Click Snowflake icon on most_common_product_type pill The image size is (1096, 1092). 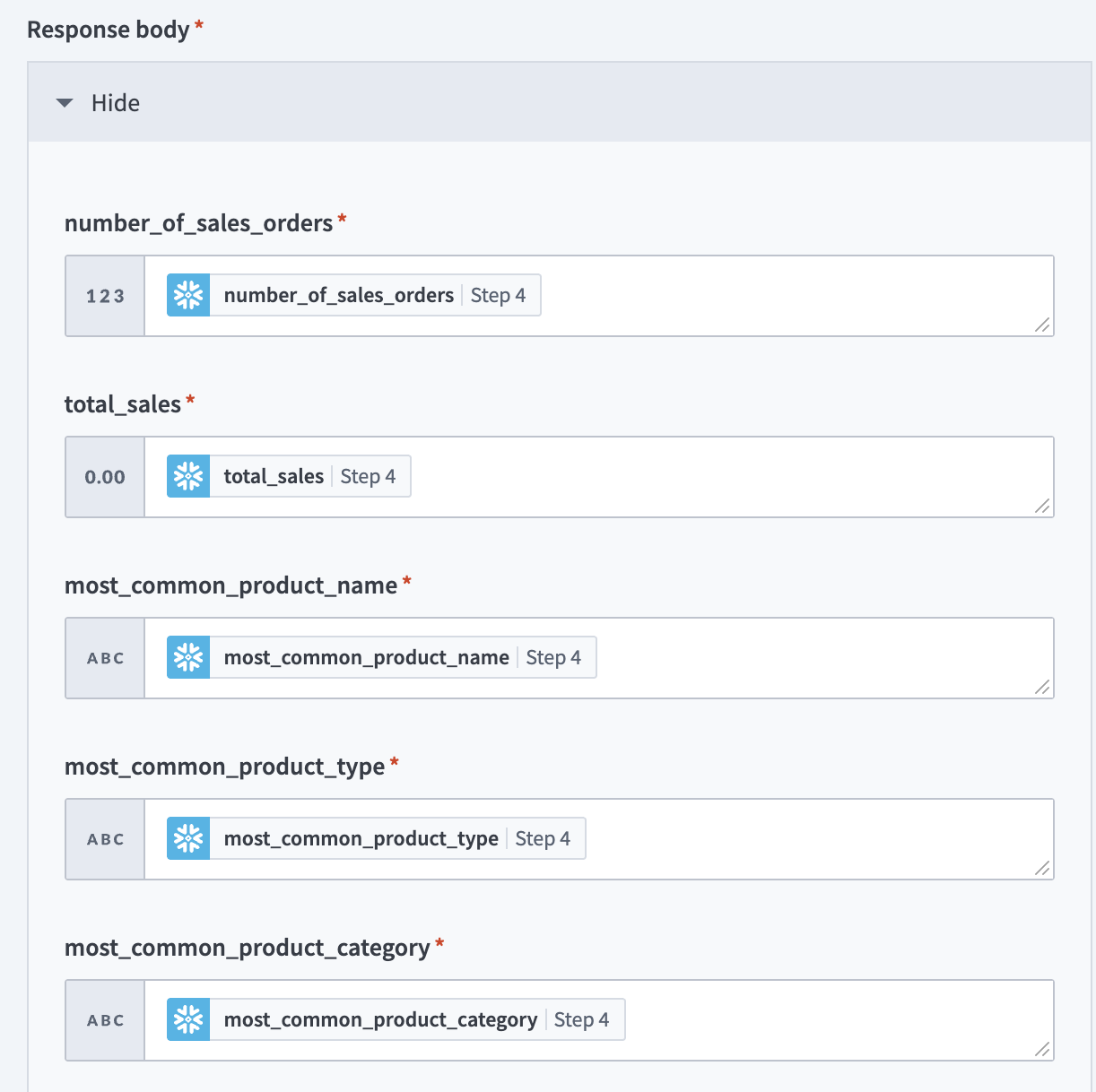(188, 838)
